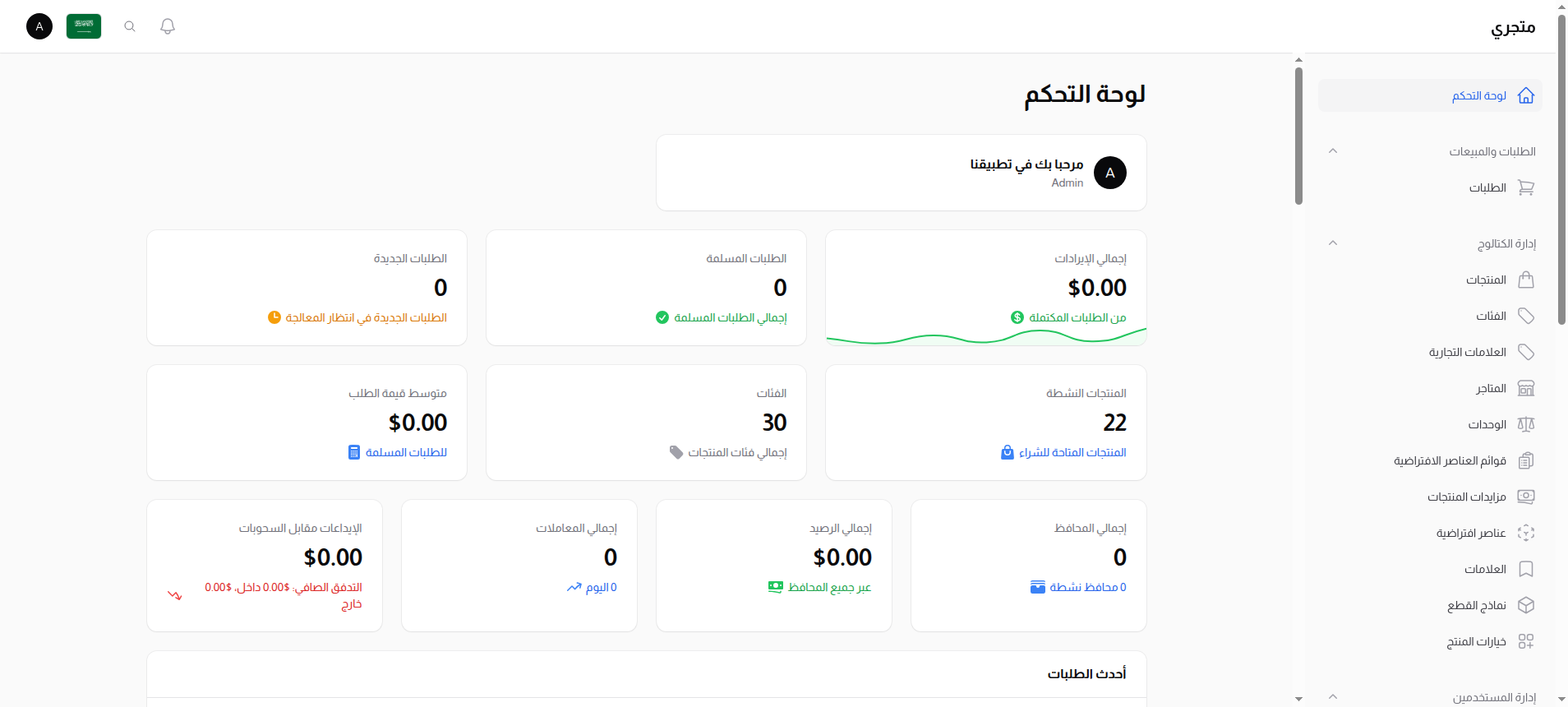Click the متجري store title
Image resolution: width=1568 pixels, height=707 pixels.
pyautogui.click(x=1513, y=27)
